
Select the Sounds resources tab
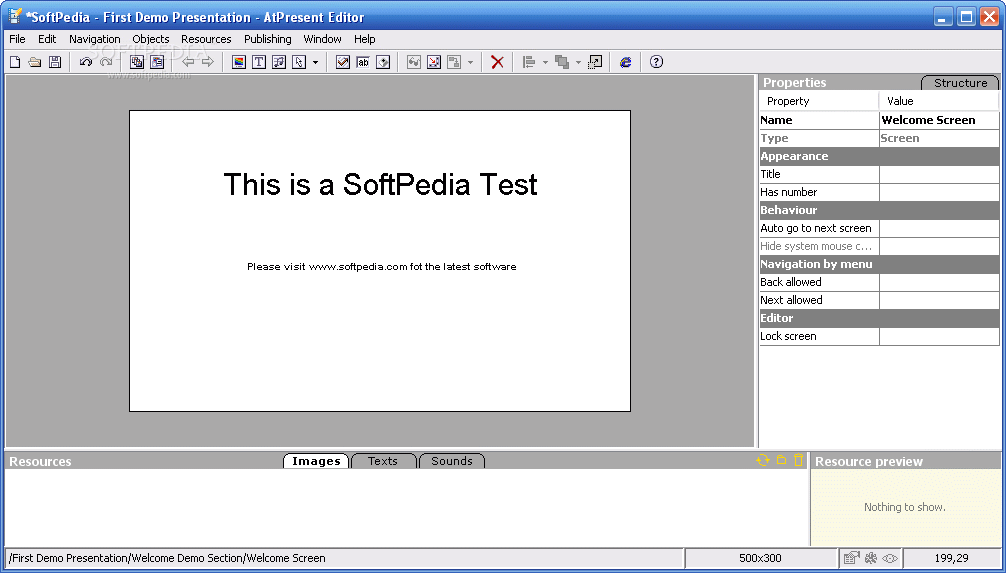[452, 461]
